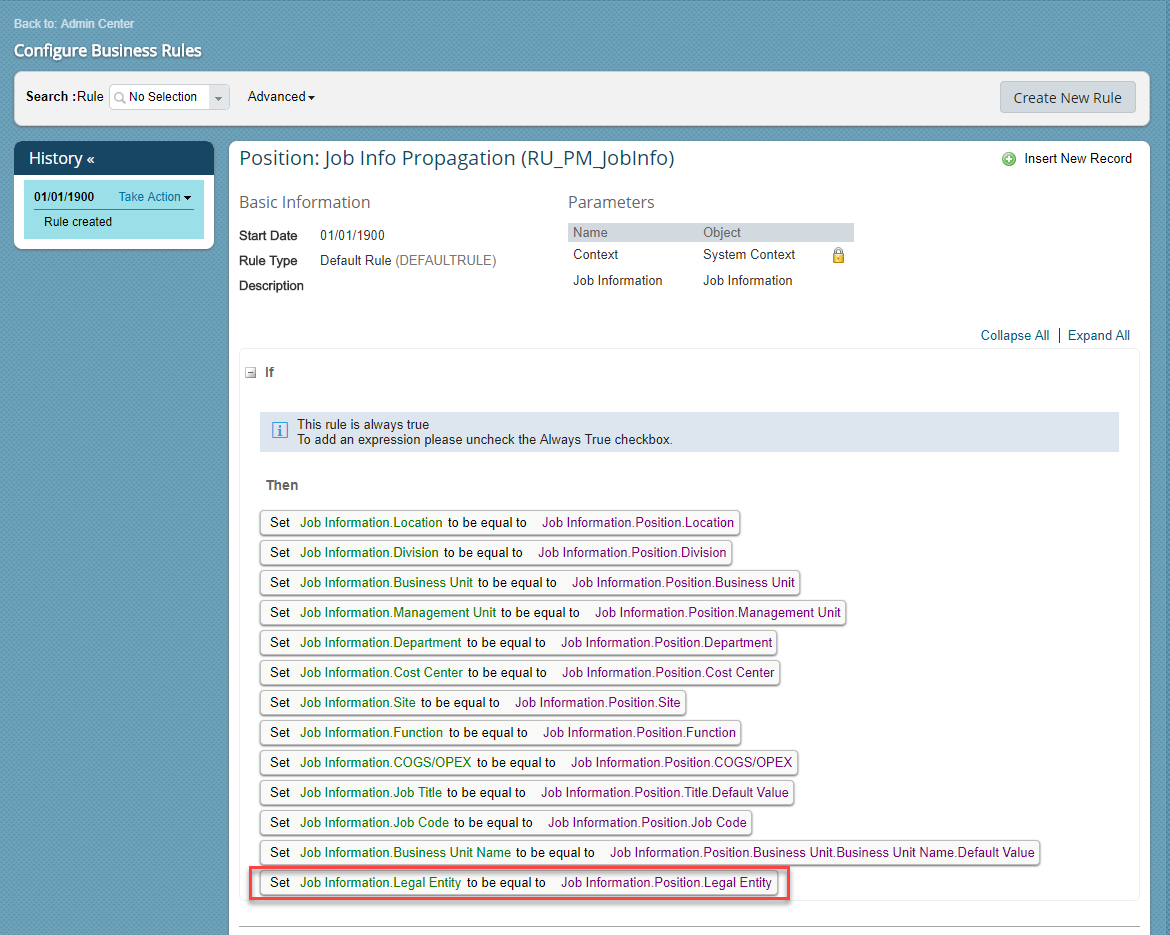Collapse the History panel via its chevron
The height and width of the screenshot is (935, 1170).
[x=90, y=159]
